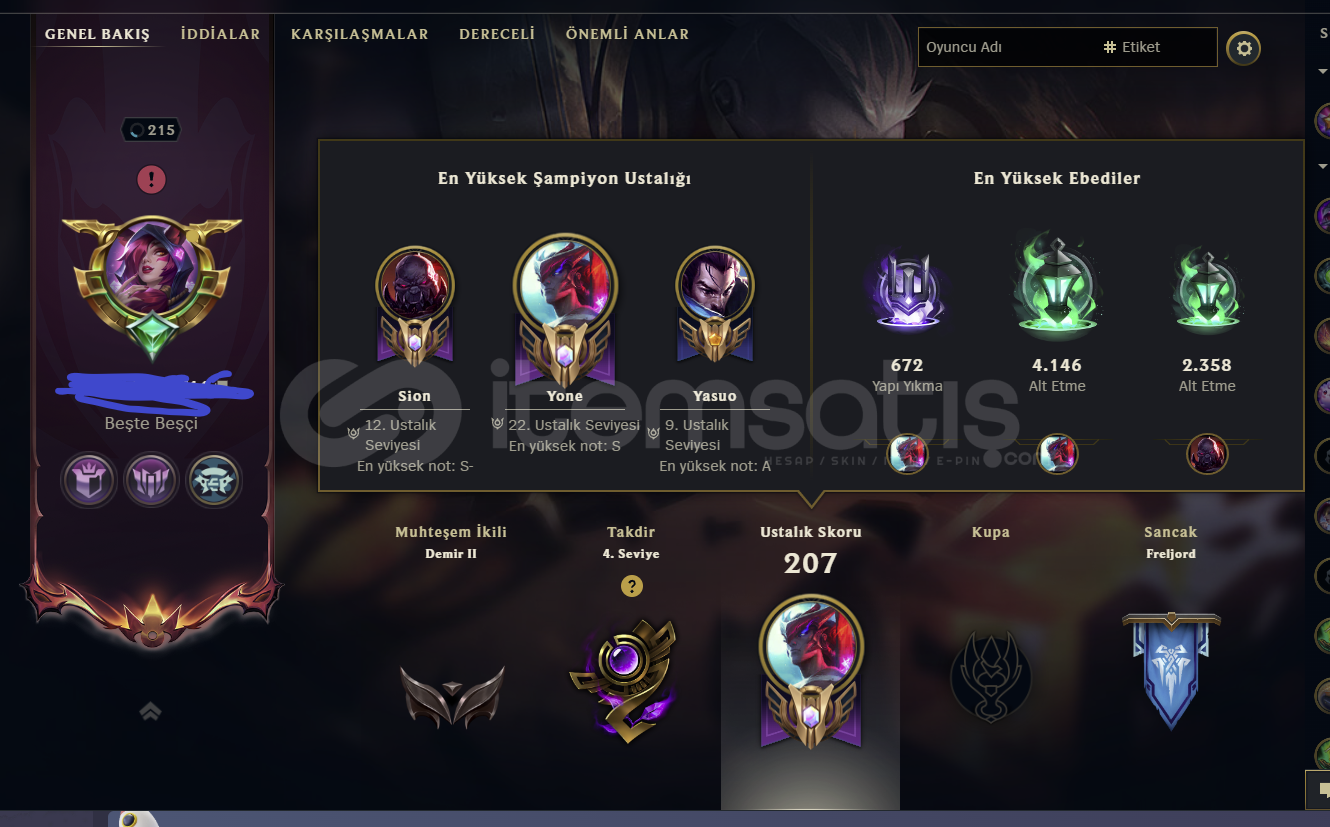Screen dimensions: 1330x827
Task: Click the Oyuncu Adı search field
Action: pyautogui.click(x=1006, y=47)
